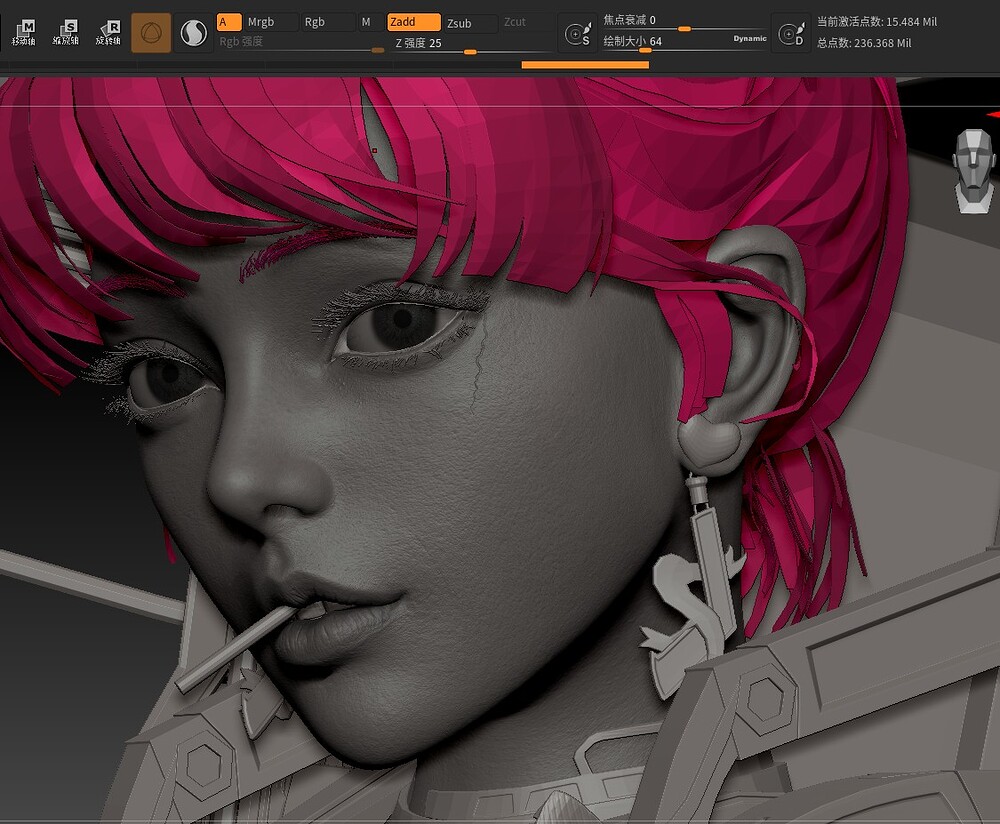Image resolution: width=1000 pixels, height=824 pixels.
Task: Click the 总点数: 236.368 Mil readout
Action: pyautogui.click(x=864, y=43)
